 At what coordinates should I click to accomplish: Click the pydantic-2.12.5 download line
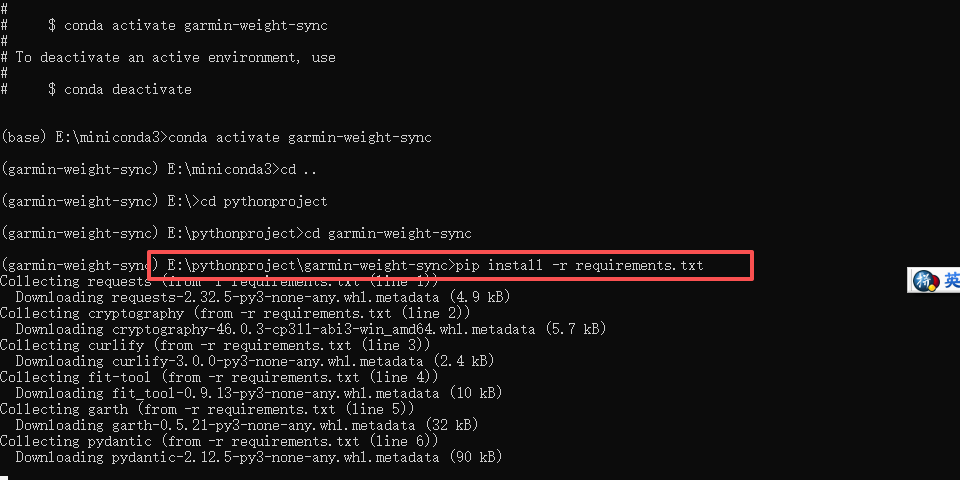click(259, 457)
